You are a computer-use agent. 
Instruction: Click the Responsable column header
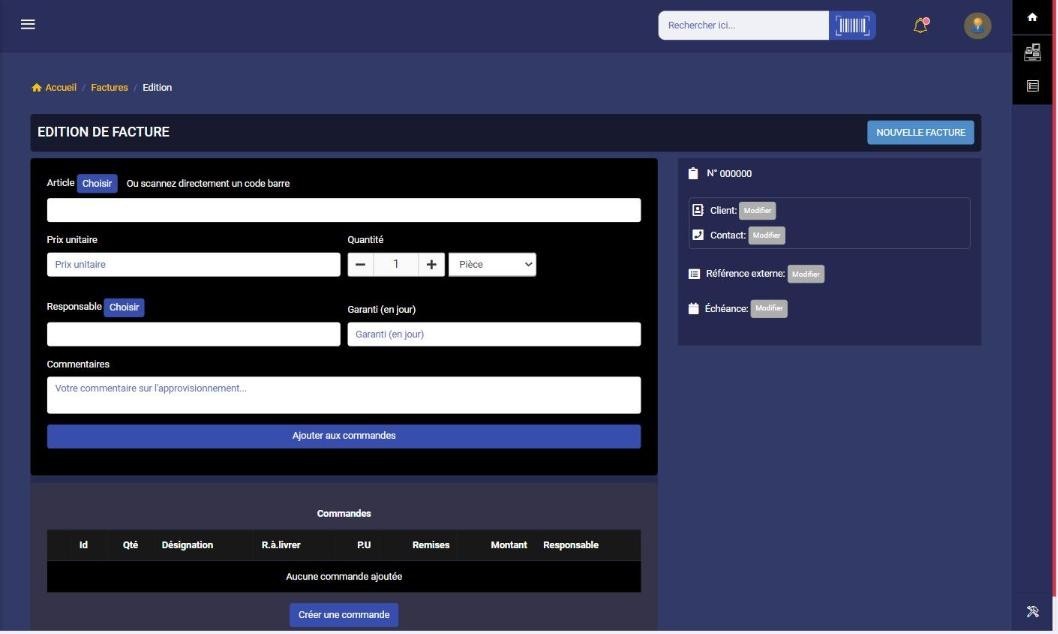click(571, 545)
